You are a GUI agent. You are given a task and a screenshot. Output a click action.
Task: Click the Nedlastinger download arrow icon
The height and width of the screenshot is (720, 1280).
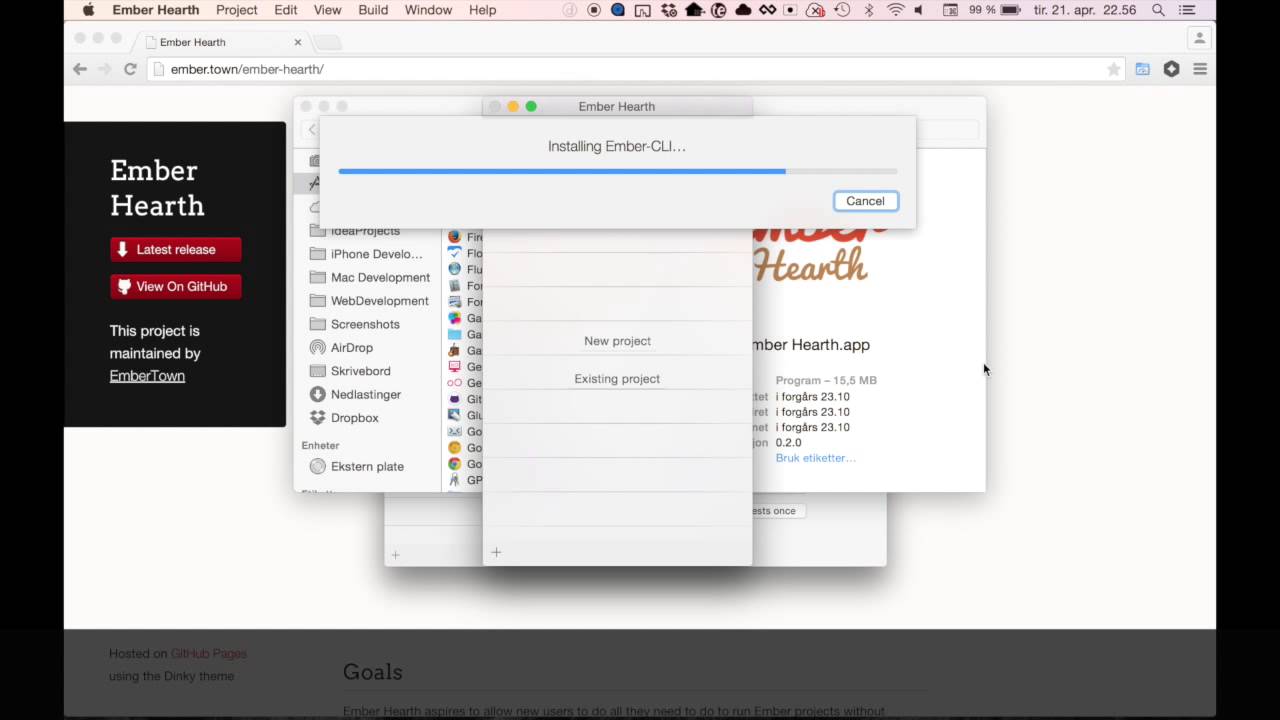[x=318, y=394]
